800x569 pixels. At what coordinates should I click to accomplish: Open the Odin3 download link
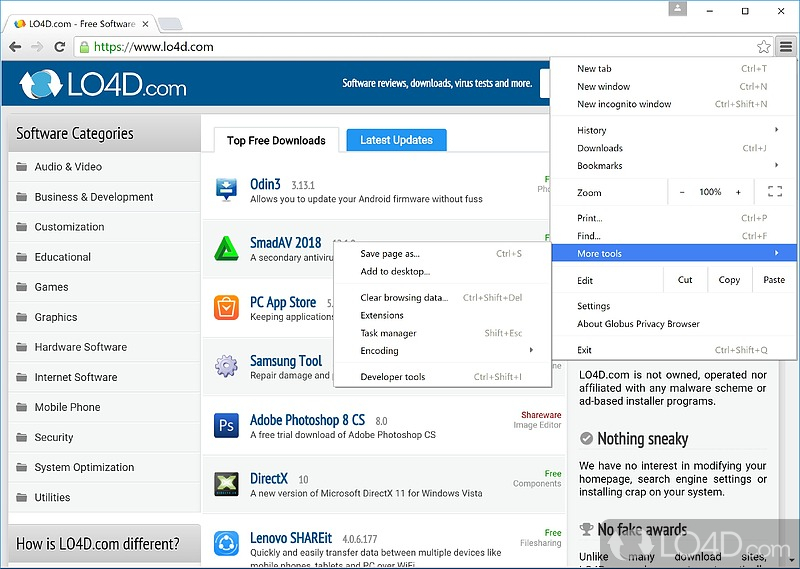click(265, 184)
